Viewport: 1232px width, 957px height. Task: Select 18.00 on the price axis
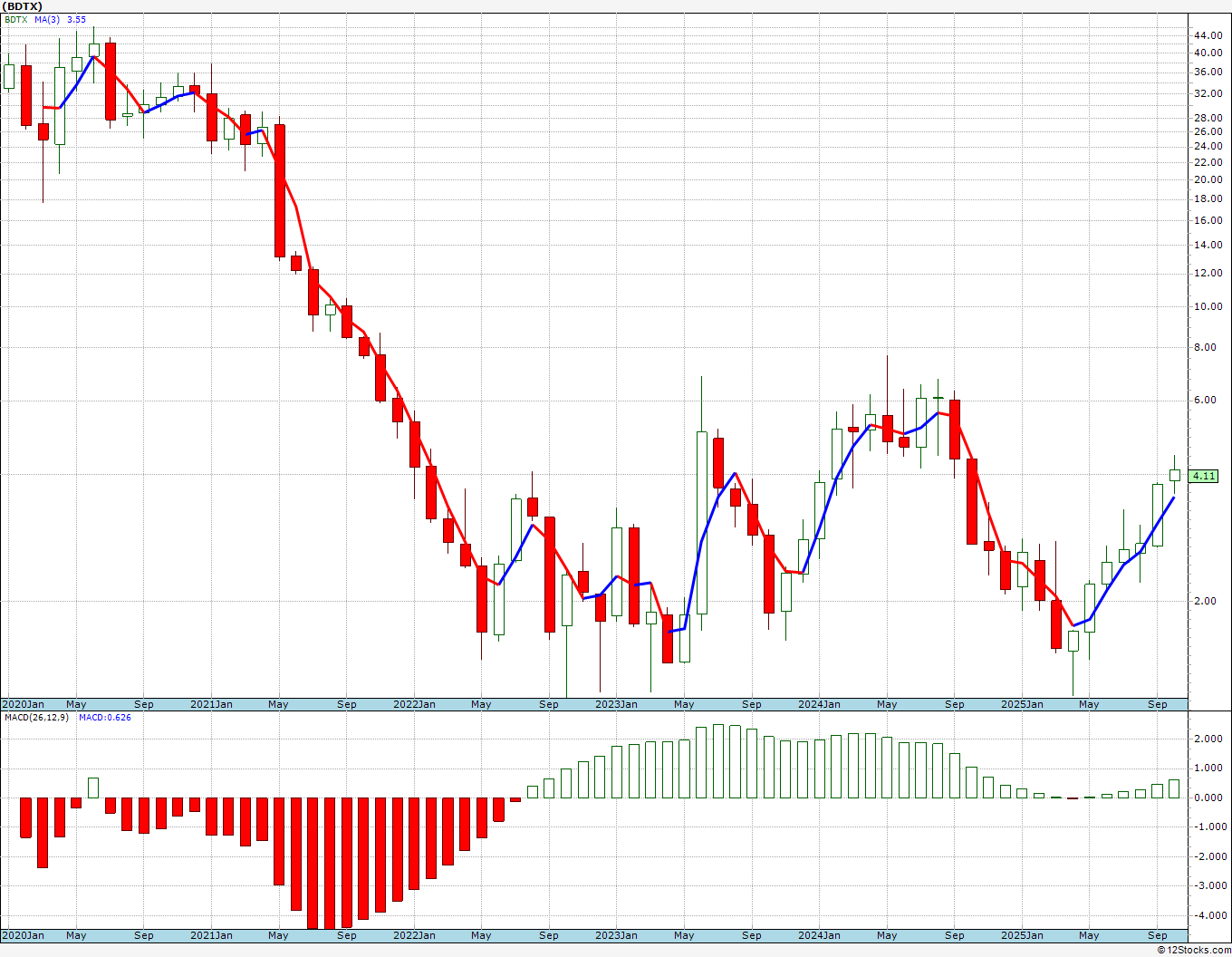1208,198
